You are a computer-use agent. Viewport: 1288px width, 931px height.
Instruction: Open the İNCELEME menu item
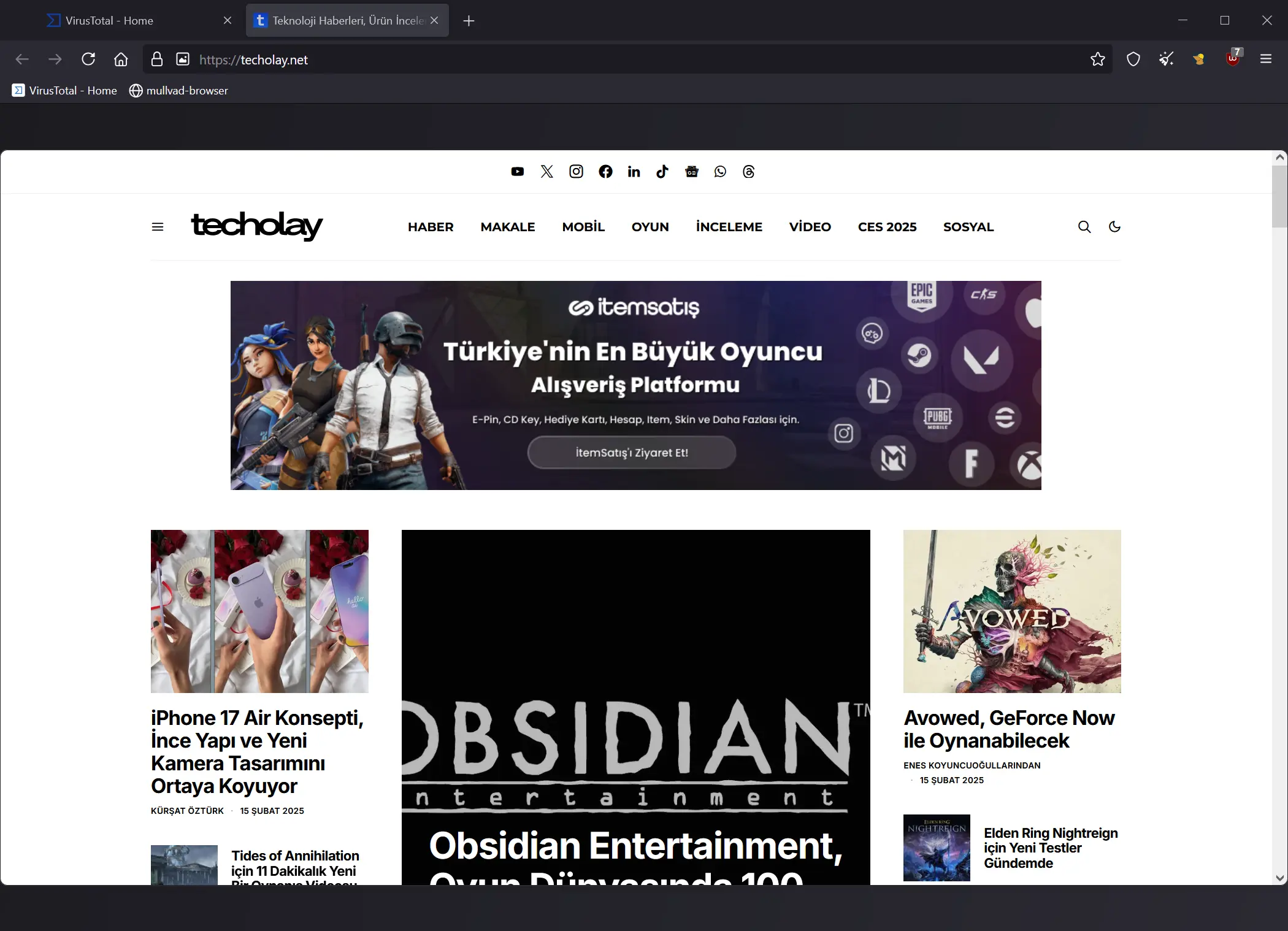click(x=729, y=227)
